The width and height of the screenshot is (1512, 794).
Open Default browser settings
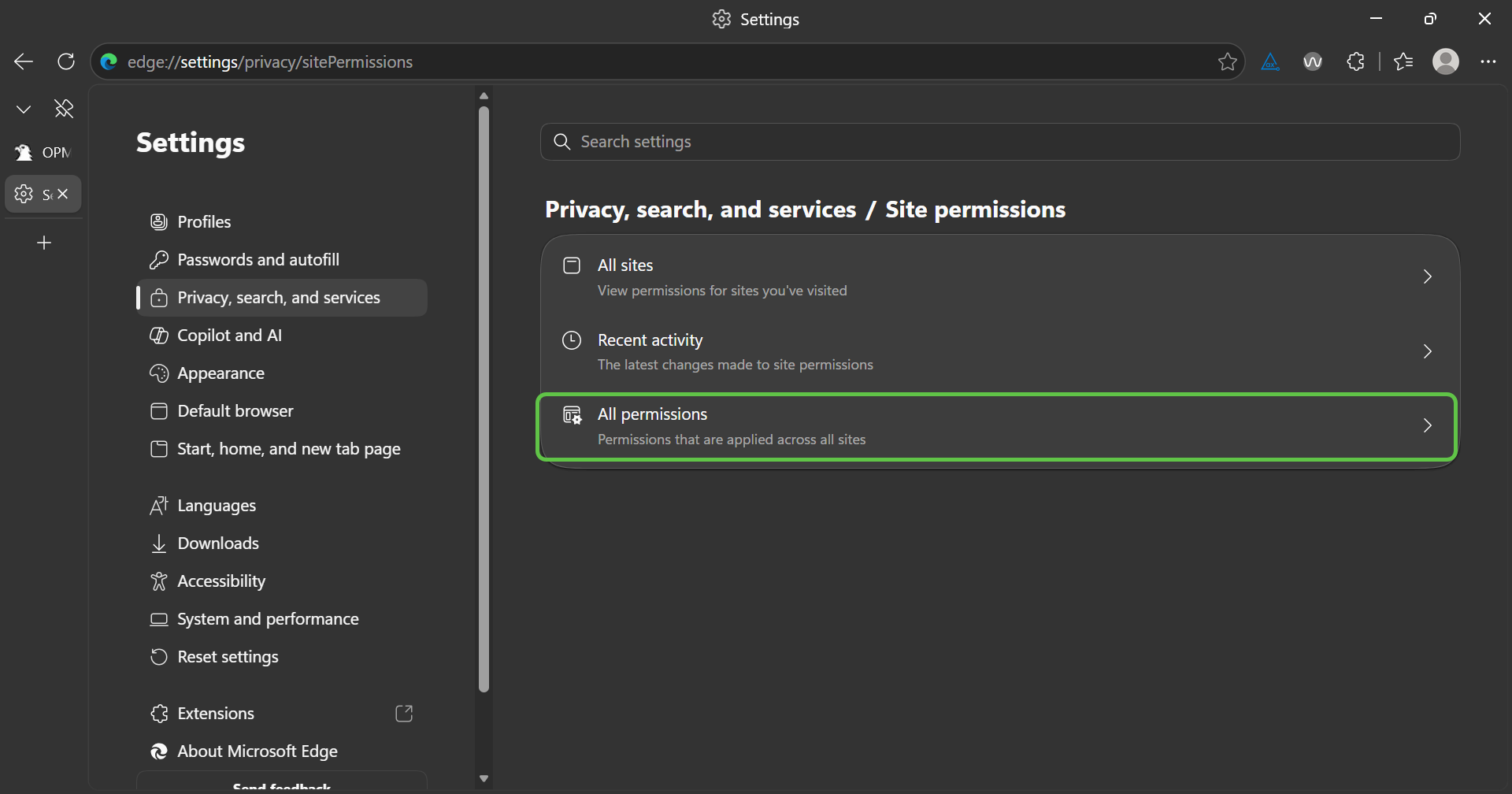click(282, 411)
